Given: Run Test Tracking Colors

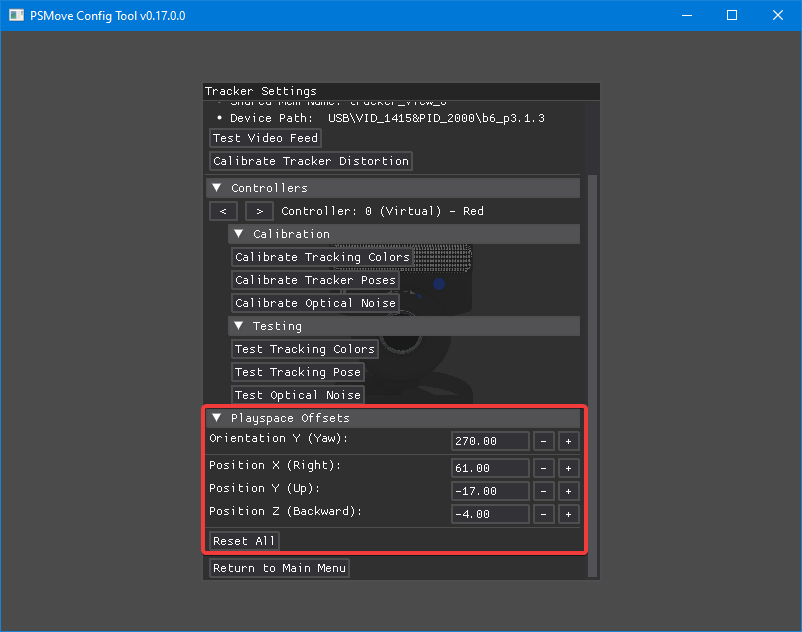Looking at the screenshot, I should (x=305, y=349).
